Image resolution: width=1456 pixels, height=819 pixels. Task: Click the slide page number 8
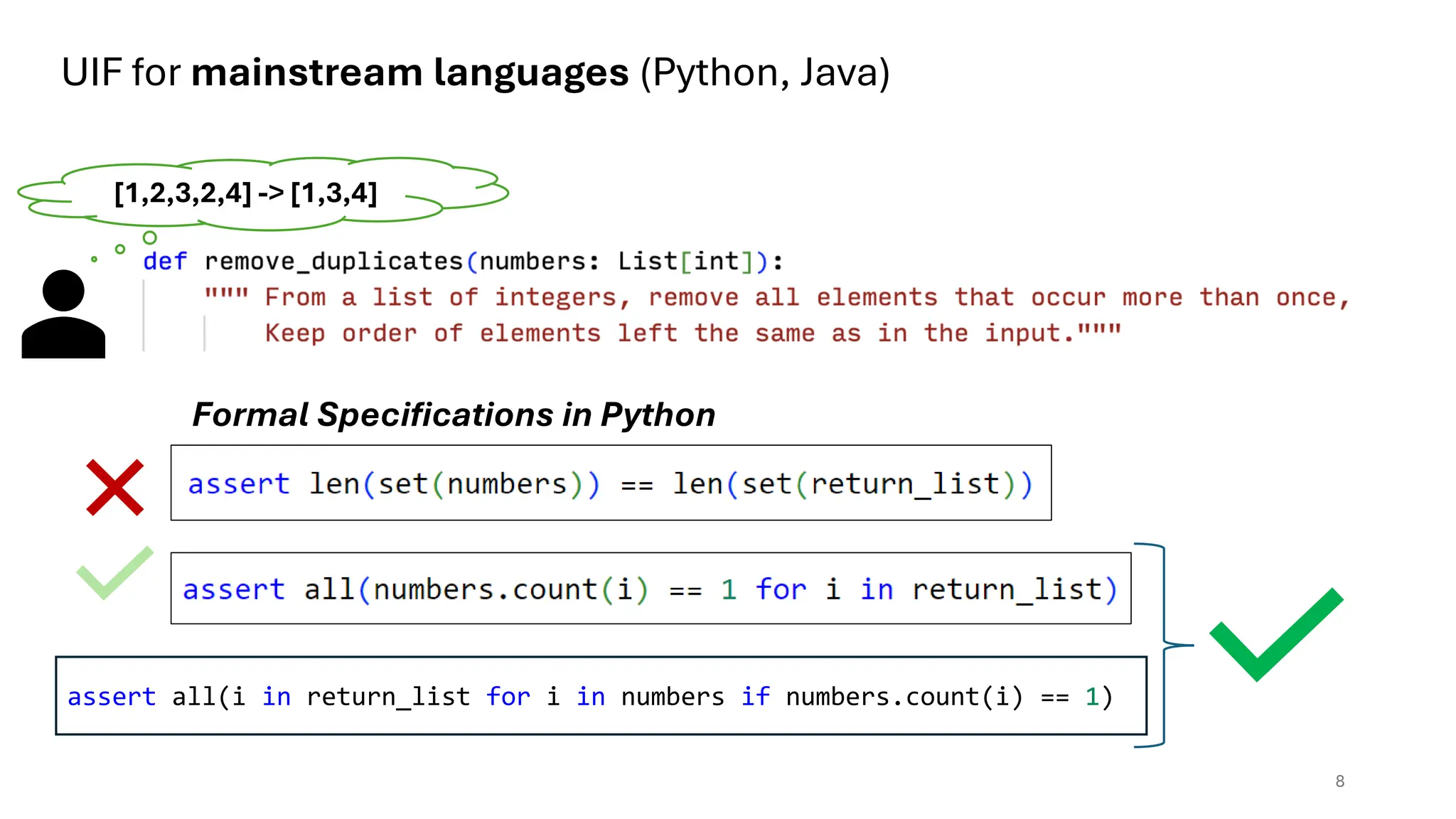click(x=1339, y=781)
